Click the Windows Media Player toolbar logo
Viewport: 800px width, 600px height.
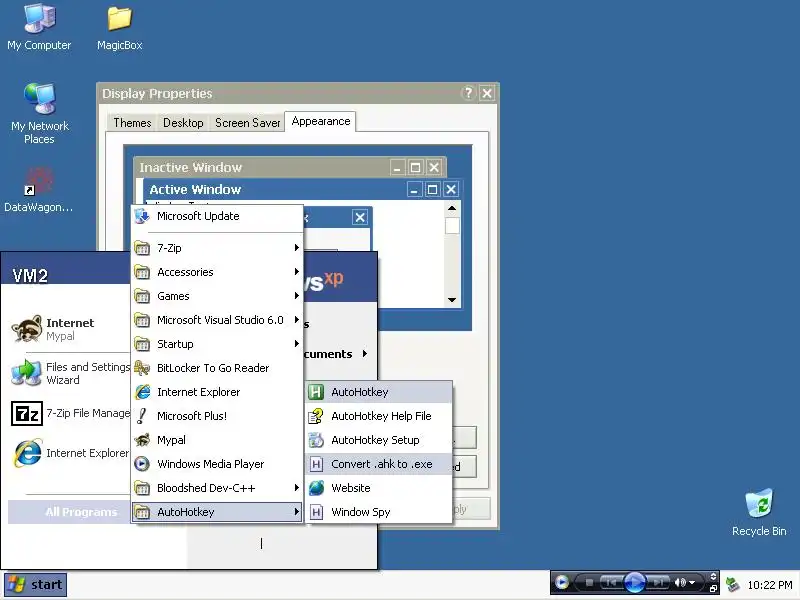coord(562,582)
